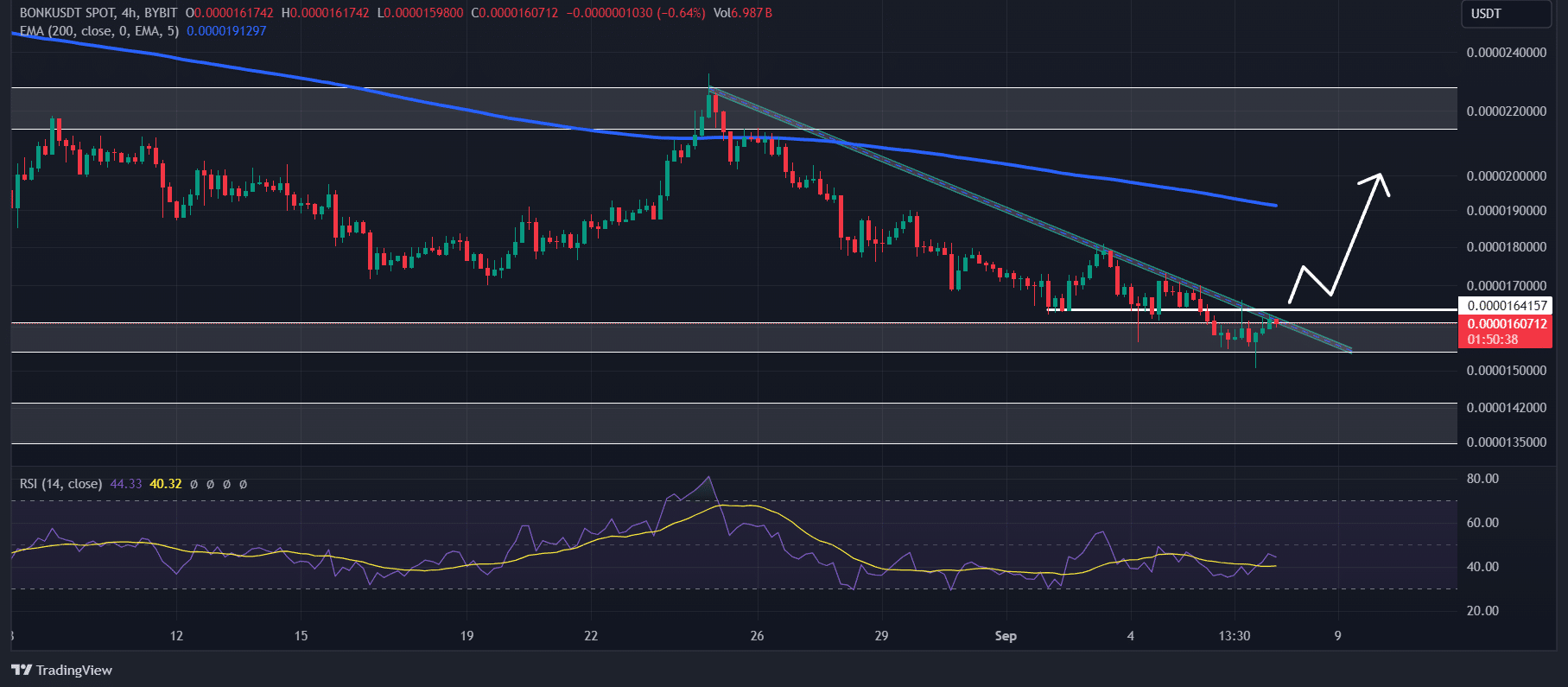Click the Vol 6.987 B reading
Image resolution: width=1568 pixels, height=687 pixels.
tap(743, 13)
